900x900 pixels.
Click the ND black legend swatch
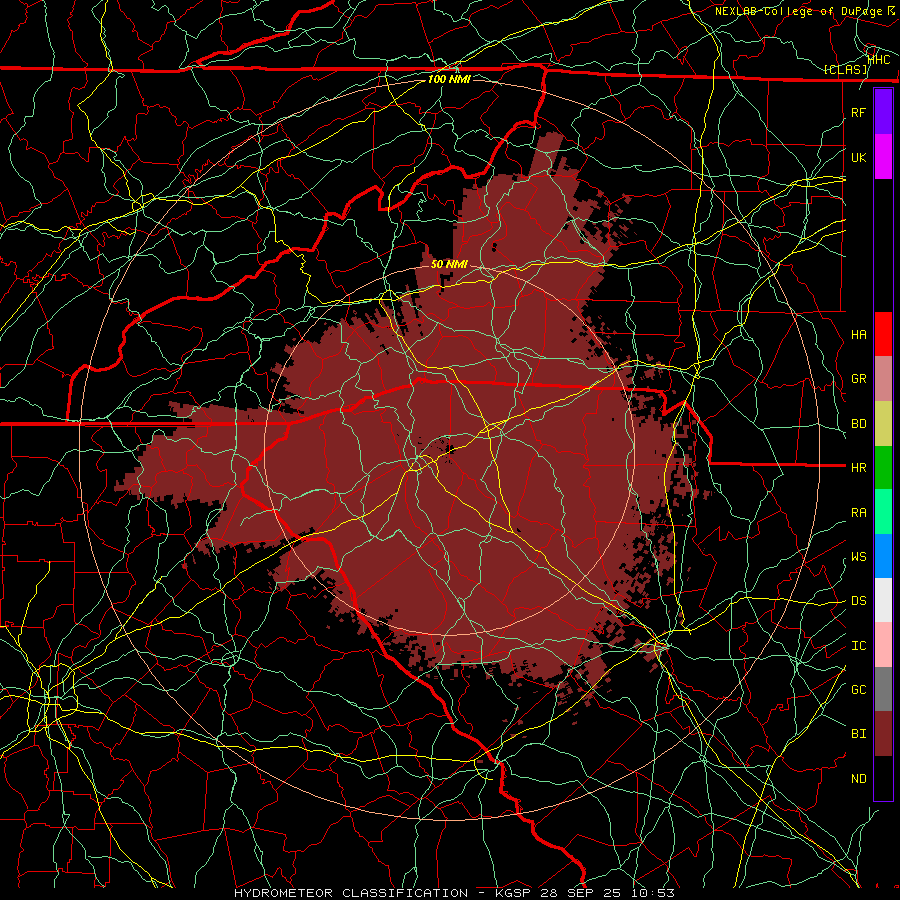tap(883, 778)
